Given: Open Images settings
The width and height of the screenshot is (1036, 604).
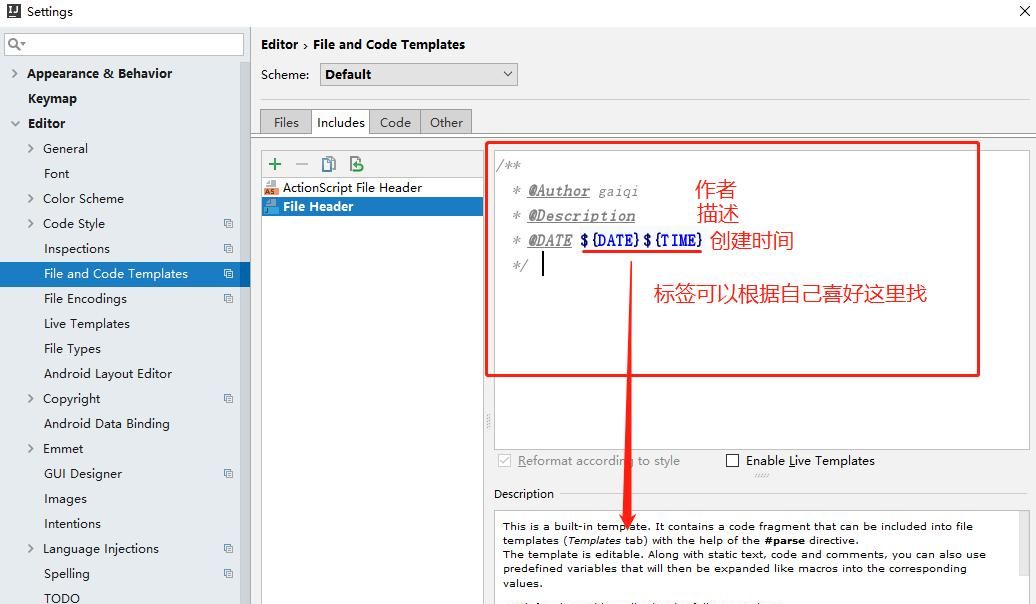Looking at the screenshot, I should coord(65,499).
